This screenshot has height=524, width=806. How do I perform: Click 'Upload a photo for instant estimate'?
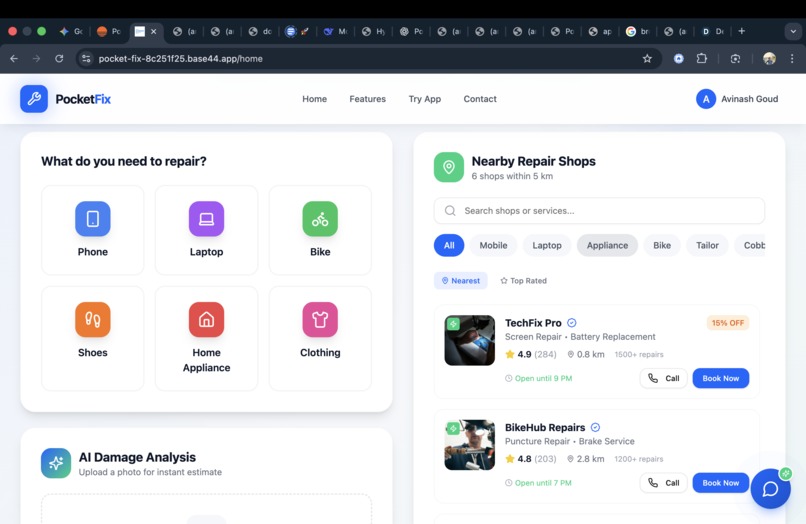tap(150, 472)
